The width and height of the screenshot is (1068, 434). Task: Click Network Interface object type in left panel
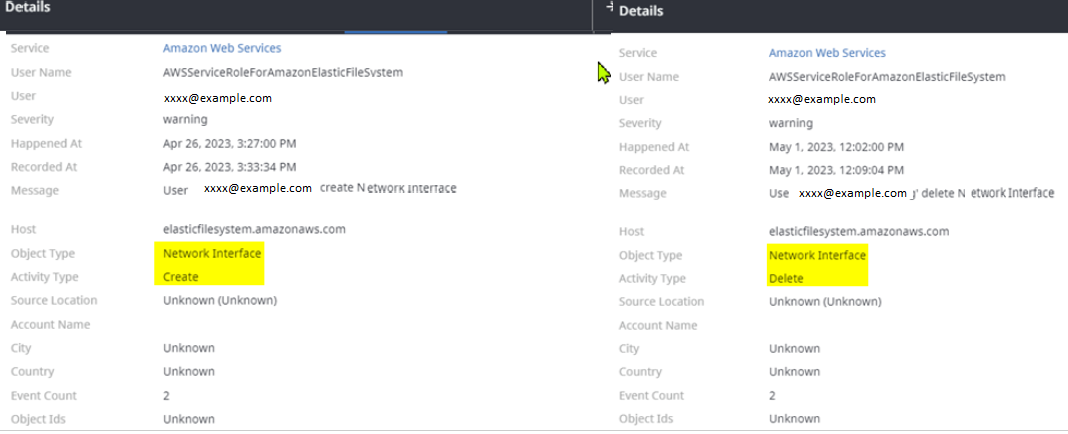click(212, 253)
